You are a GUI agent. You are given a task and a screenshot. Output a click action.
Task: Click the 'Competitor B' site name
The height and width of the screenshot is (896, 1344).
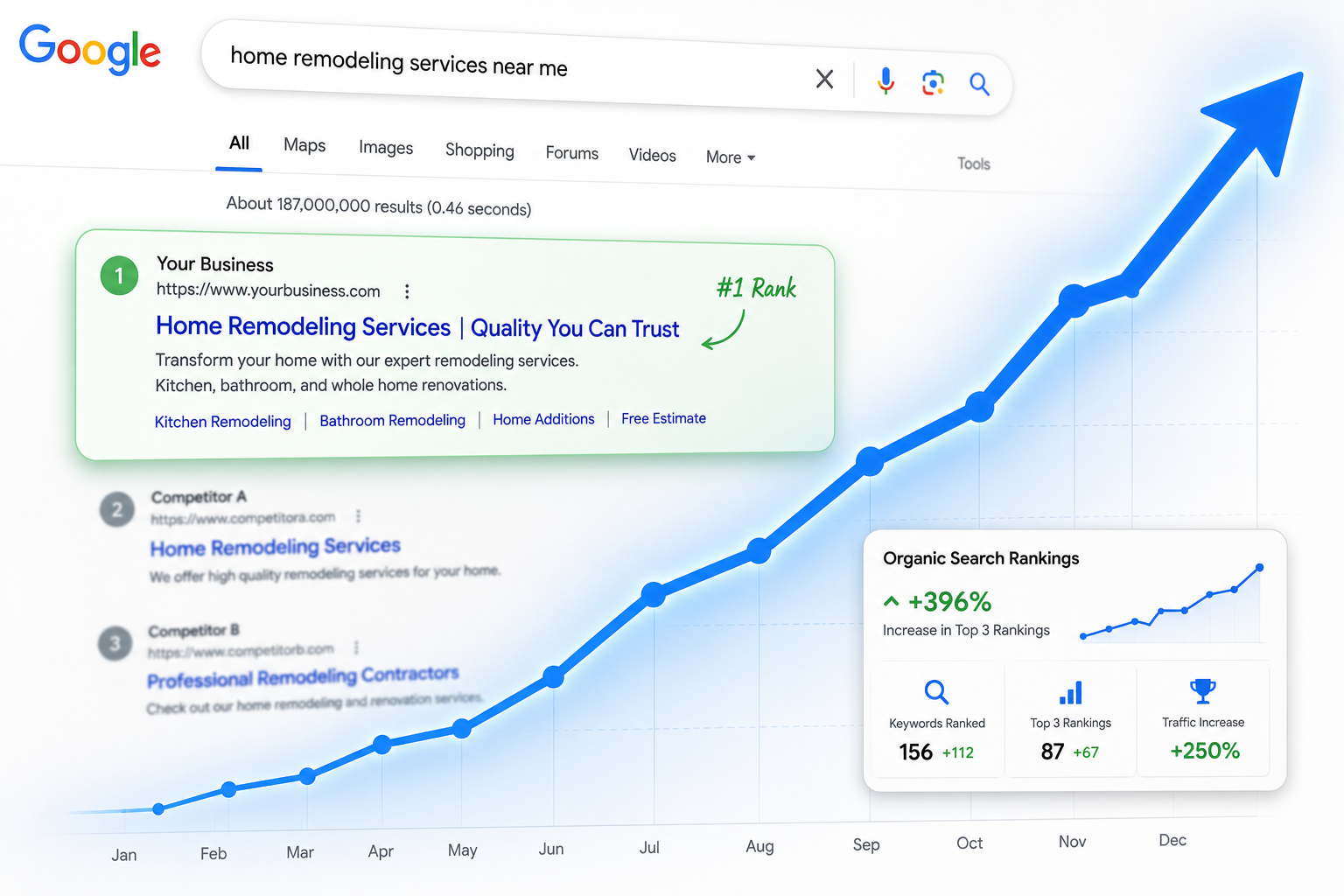[193, 631]
